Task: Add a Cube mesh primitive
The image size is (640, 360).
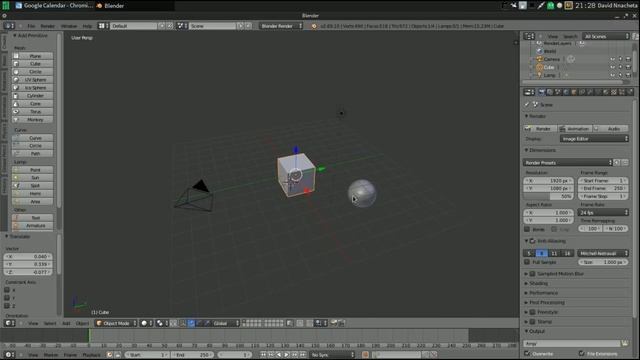Action: point(33,64)
